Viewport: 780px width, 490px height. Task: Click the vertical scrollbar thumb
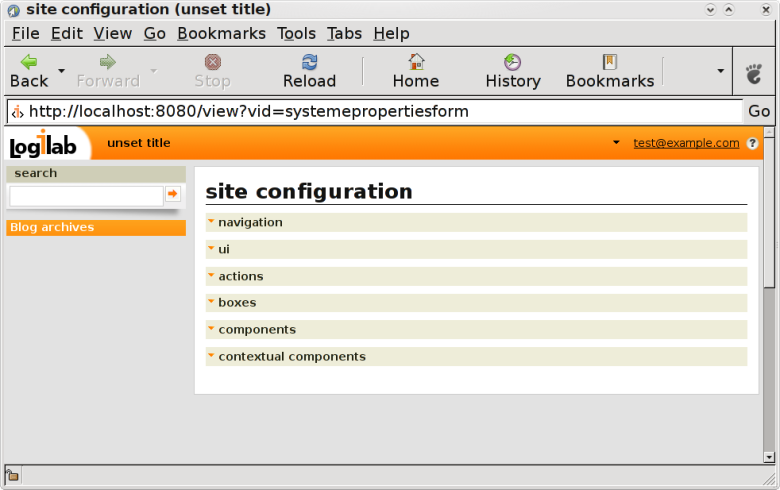tap(769, 212)
